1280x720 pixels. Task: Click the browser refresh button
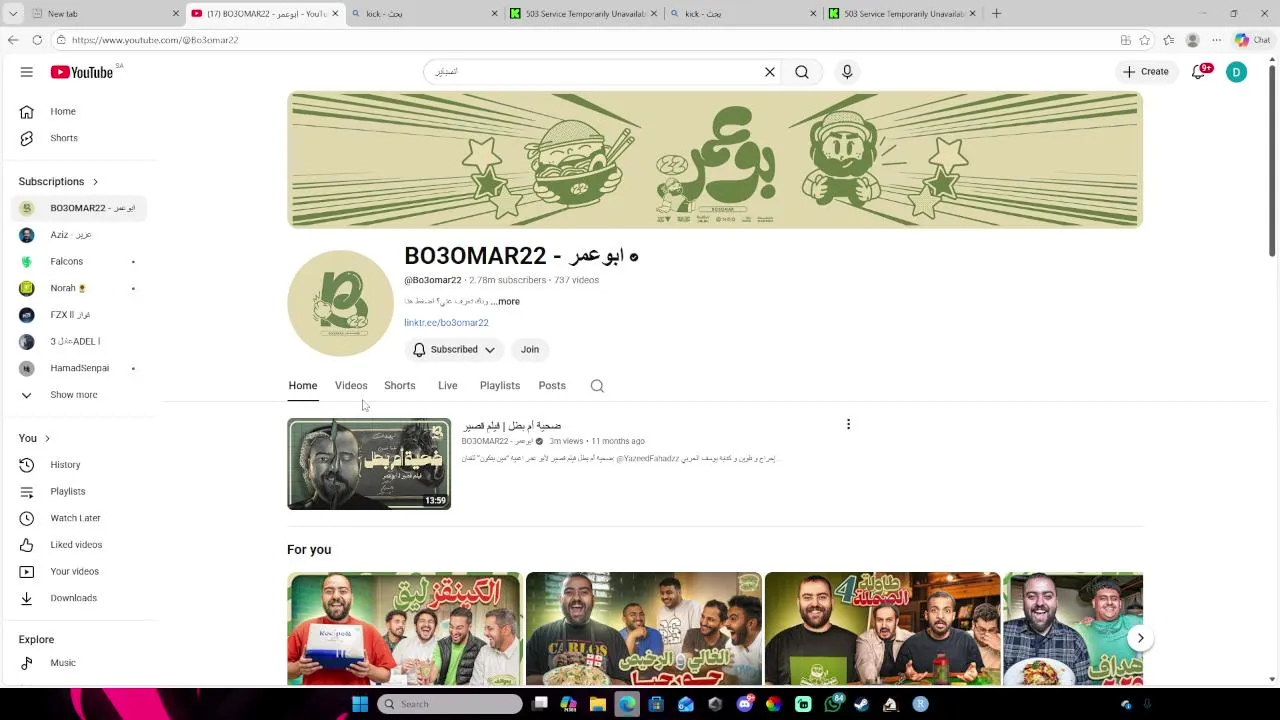37,40
